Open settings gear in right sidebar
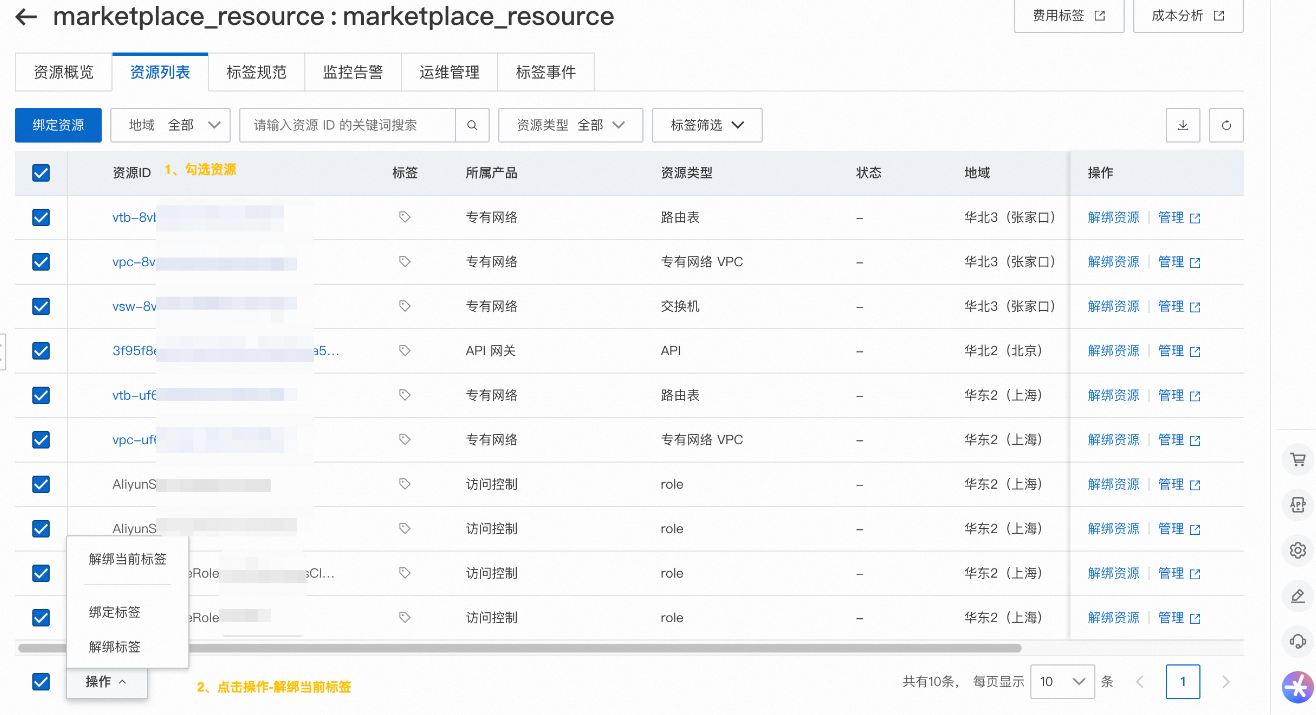This screenshot has height=715, width=1316. [1298, 550]
